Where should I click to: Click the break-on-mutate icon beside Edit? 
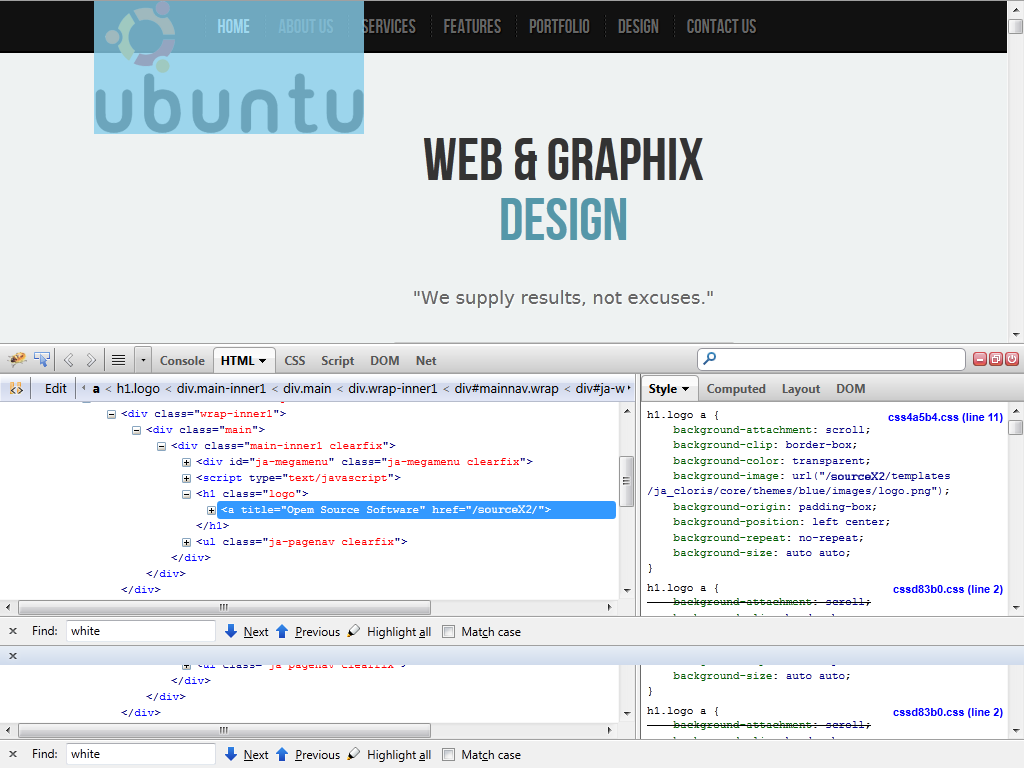(x=16, y=389)
